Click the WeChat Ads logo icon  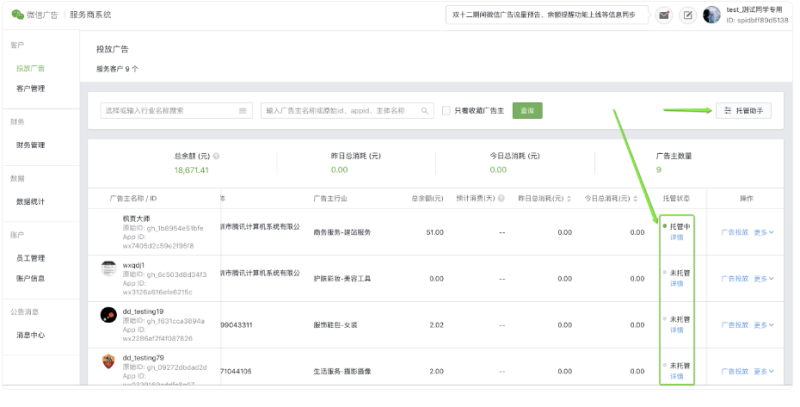click(x=18, y=14)
